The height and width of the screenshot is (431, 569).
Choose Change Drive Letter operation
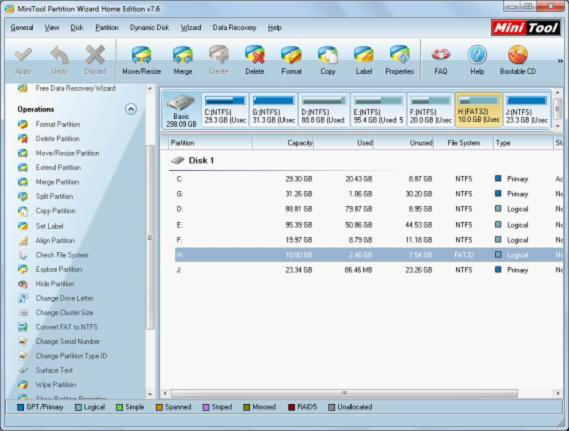65,298
